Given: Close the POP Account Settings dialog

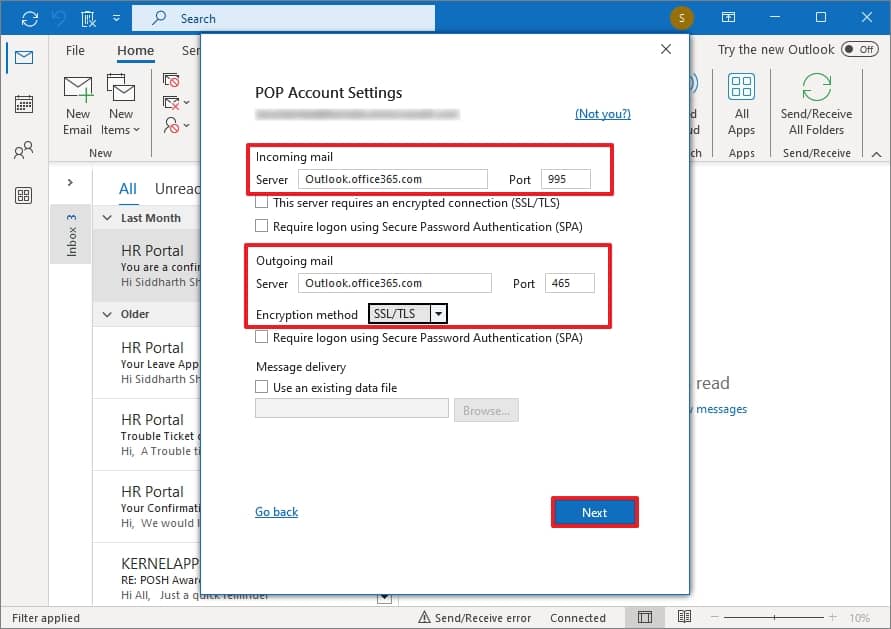Looking at the screenshot, I should click(x=666, y=49).
